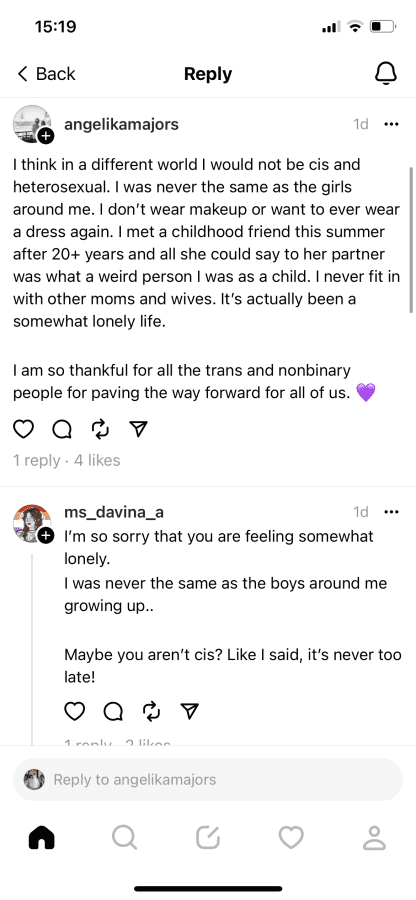416x900 pixels.
Task: Open the new post compose tab
Action: (208, 838)
